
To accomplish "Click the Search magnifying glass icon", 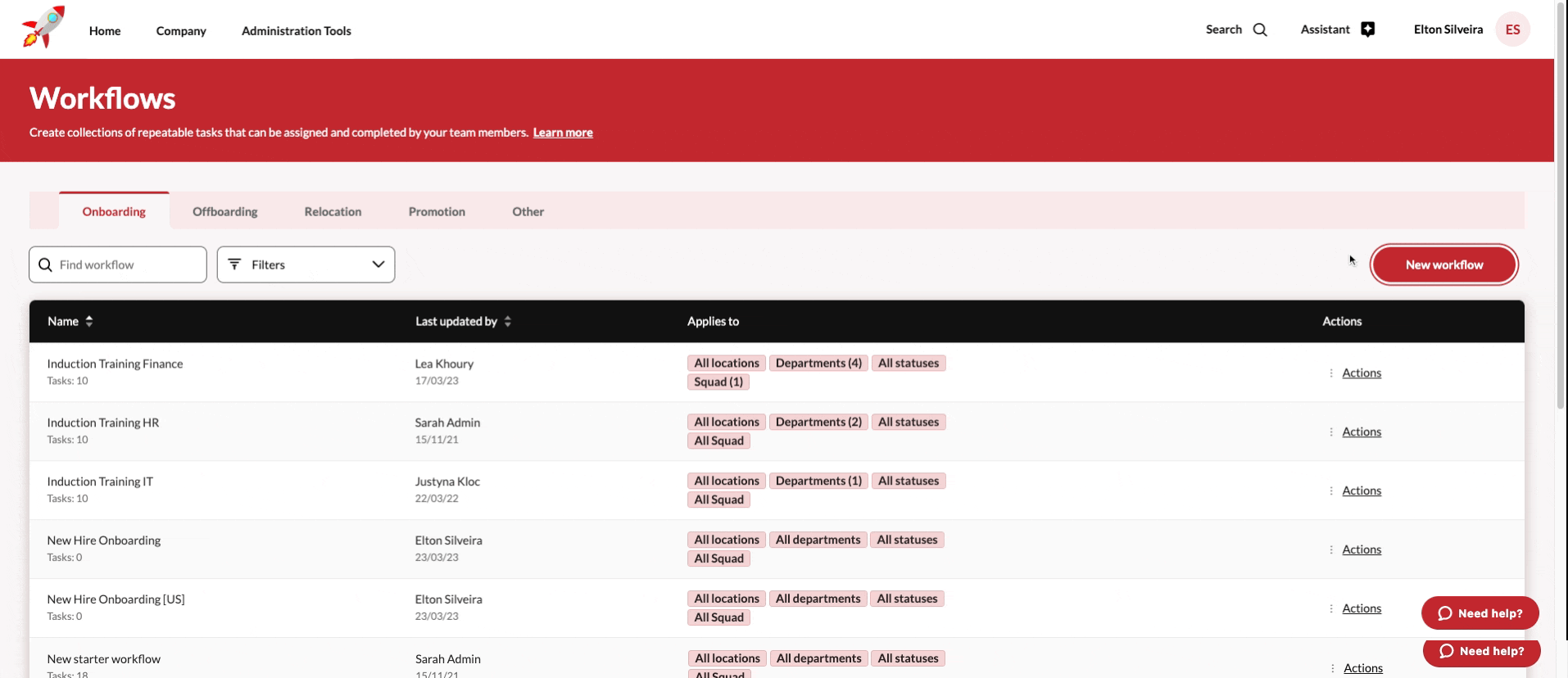I will (1260, 30).
